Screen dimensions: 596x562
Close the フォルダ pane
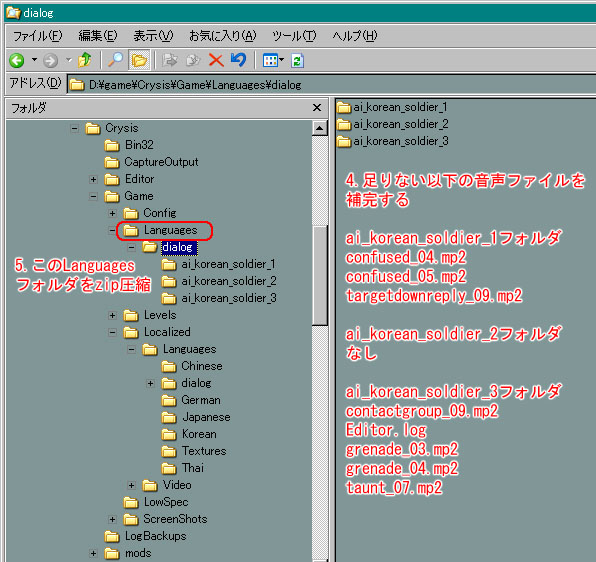(317, 108)
